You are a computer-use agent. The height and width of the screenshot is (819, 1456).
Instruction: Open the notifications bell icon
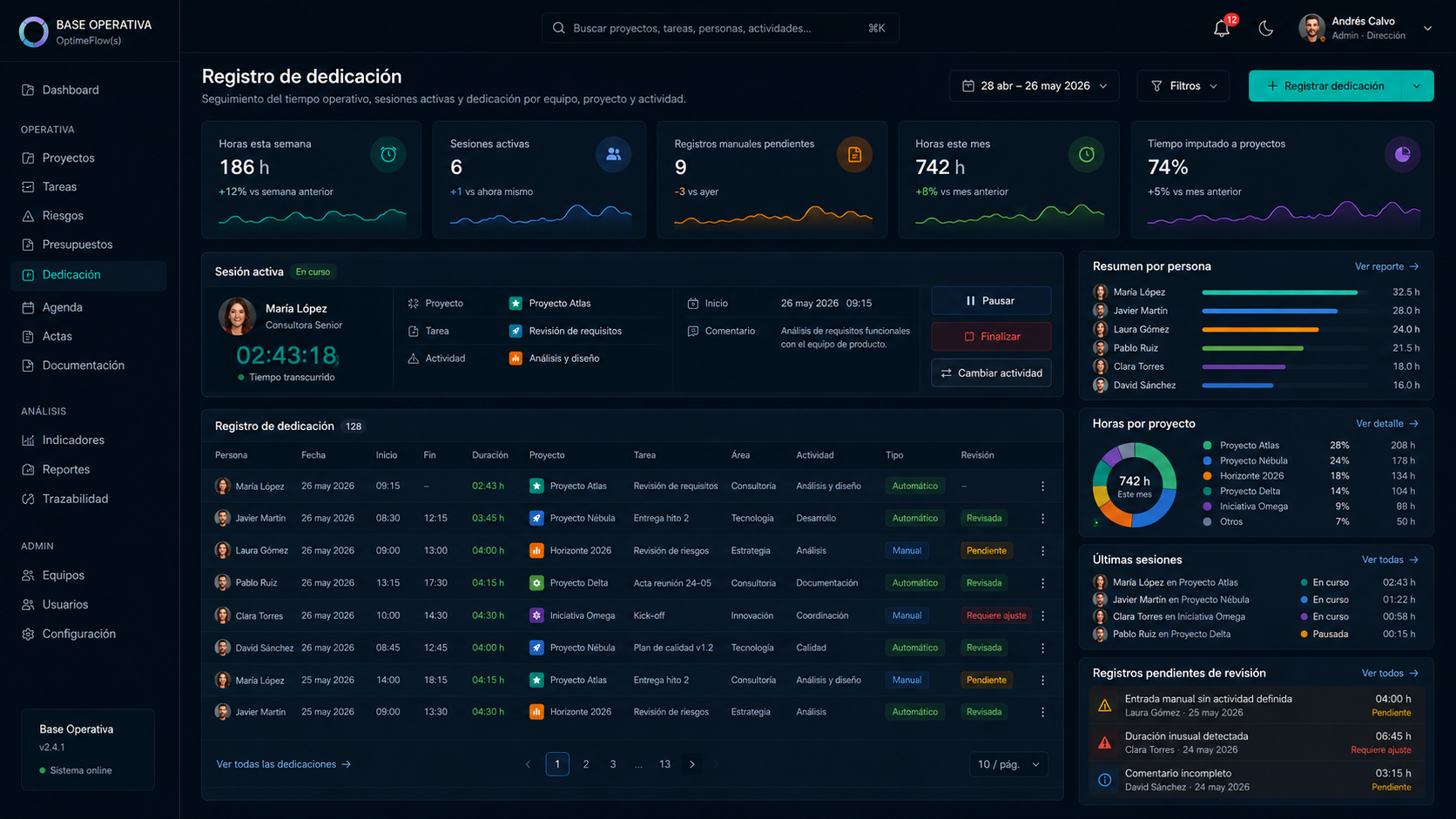[x=1222, y=28]
